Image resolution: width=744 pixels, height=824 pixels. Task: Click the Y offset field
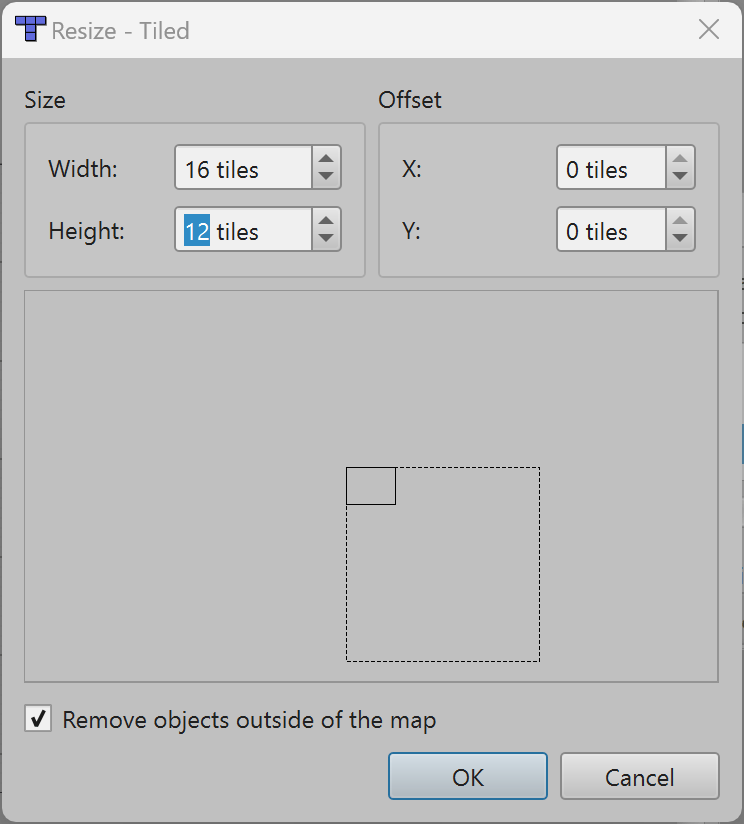[x=612, y=229]
